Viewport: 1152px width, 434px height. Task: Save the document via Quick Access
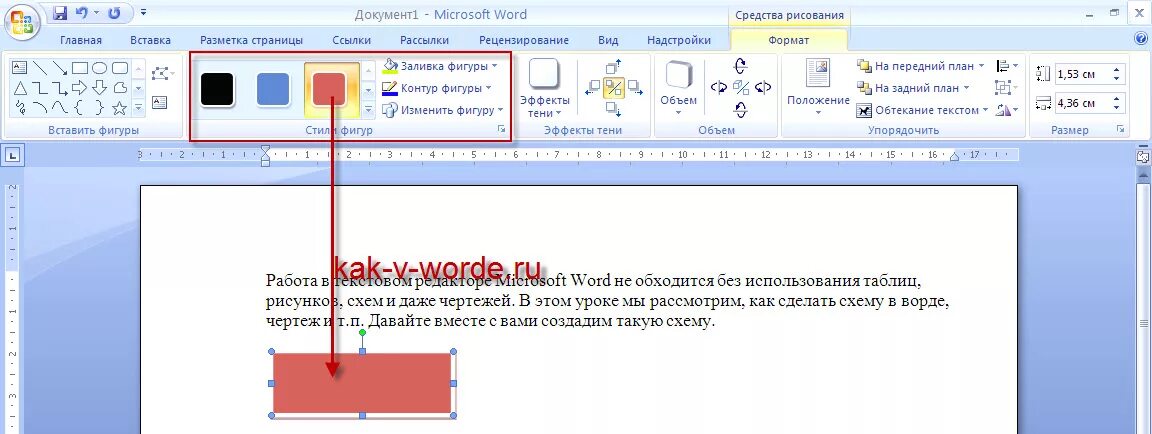pos(60,12)
